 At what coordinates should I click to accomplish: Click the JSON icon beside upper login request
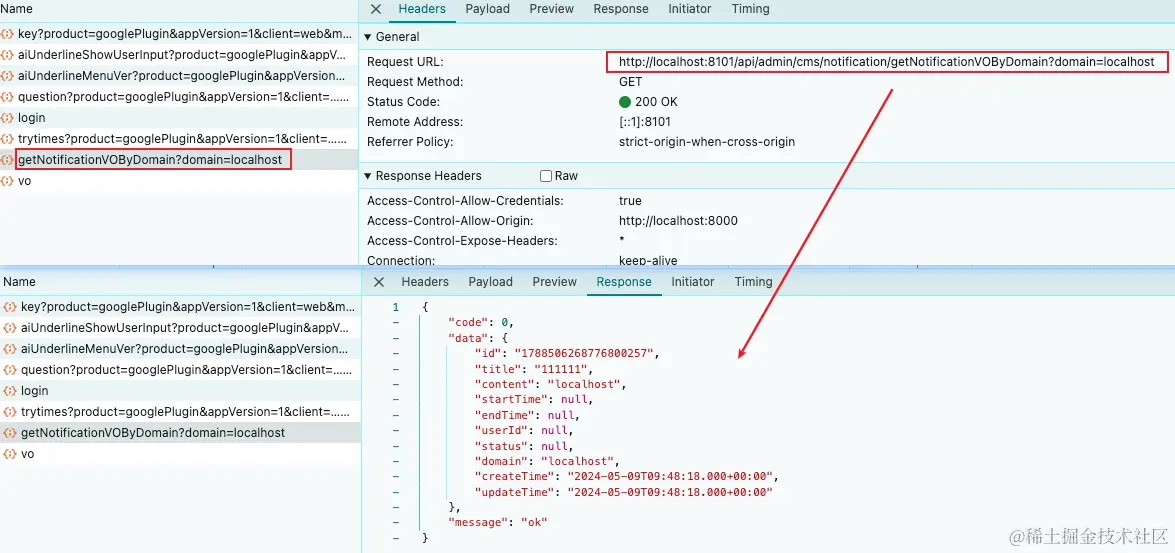[7, 118]
